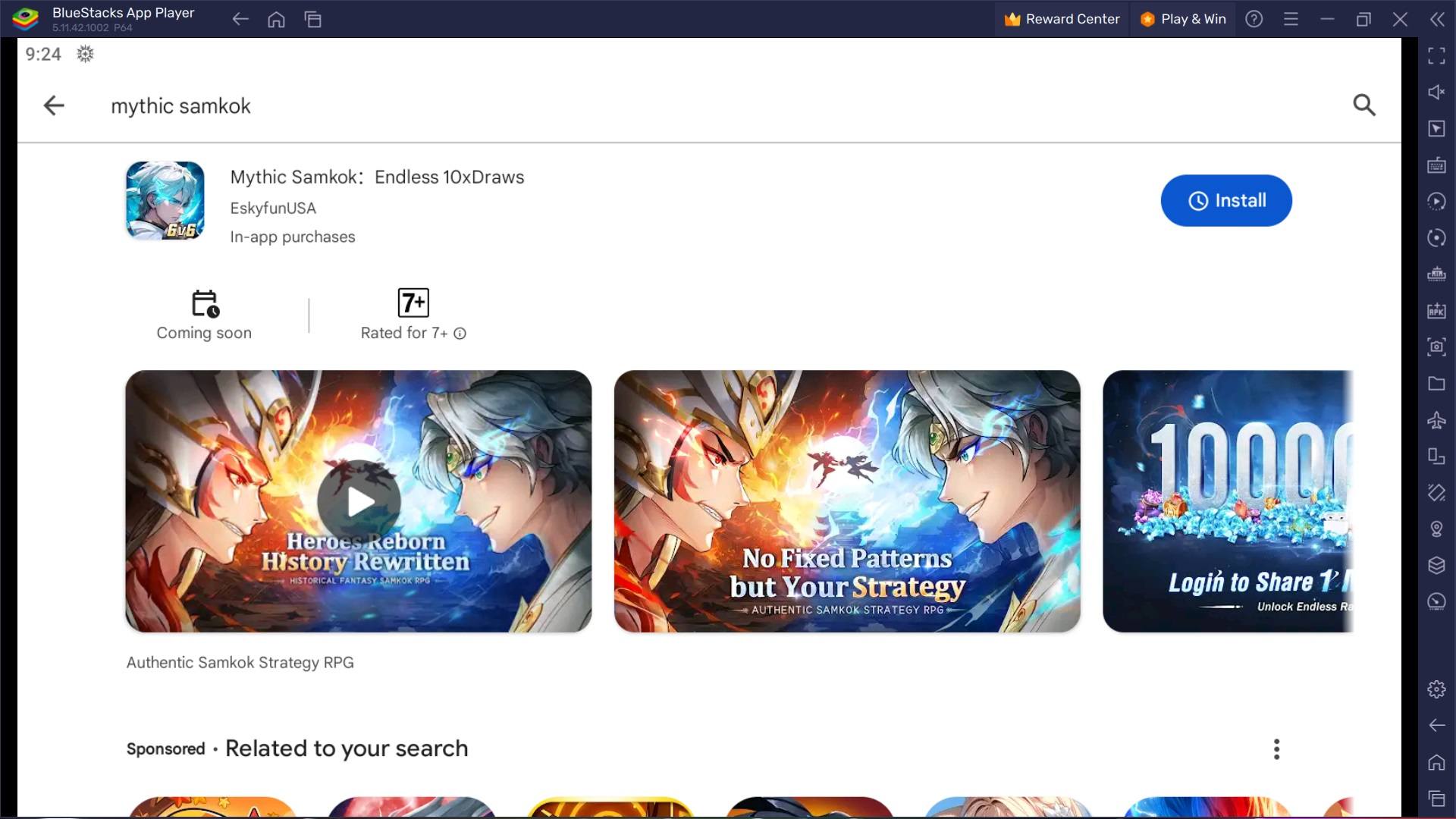Screen dimensions: 1456x819
Task: Collapse the sidebar with double chevron
Action: click(1437, 19)
